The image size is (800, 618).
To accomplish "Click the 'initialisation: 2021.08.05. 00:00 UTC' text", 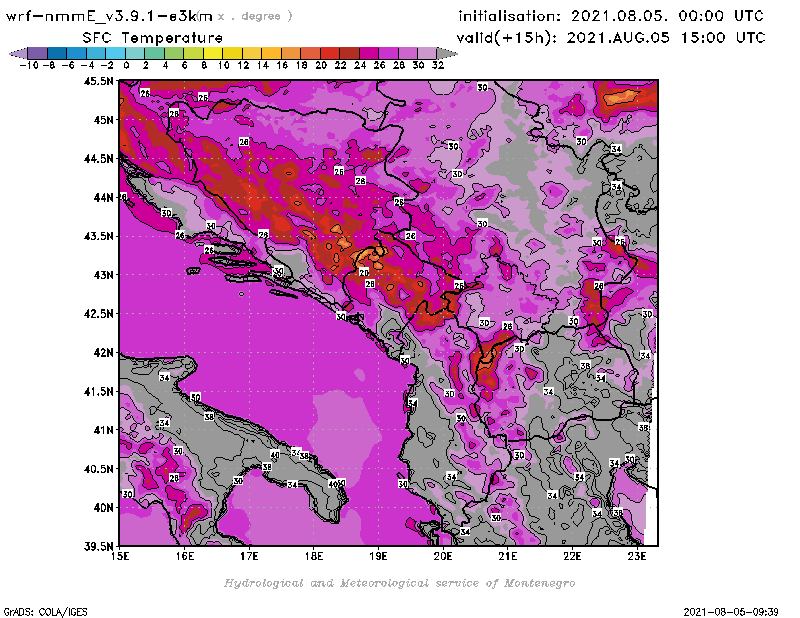I will (611, 16).
